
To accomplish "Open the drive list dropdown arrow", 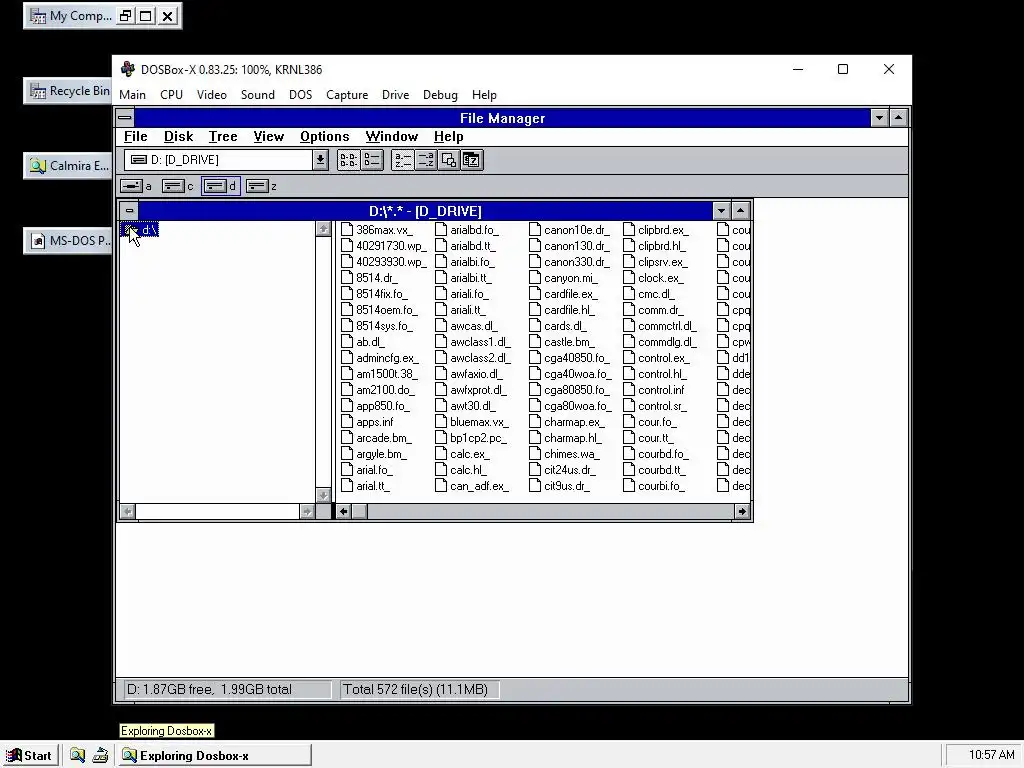I will 320,160.
